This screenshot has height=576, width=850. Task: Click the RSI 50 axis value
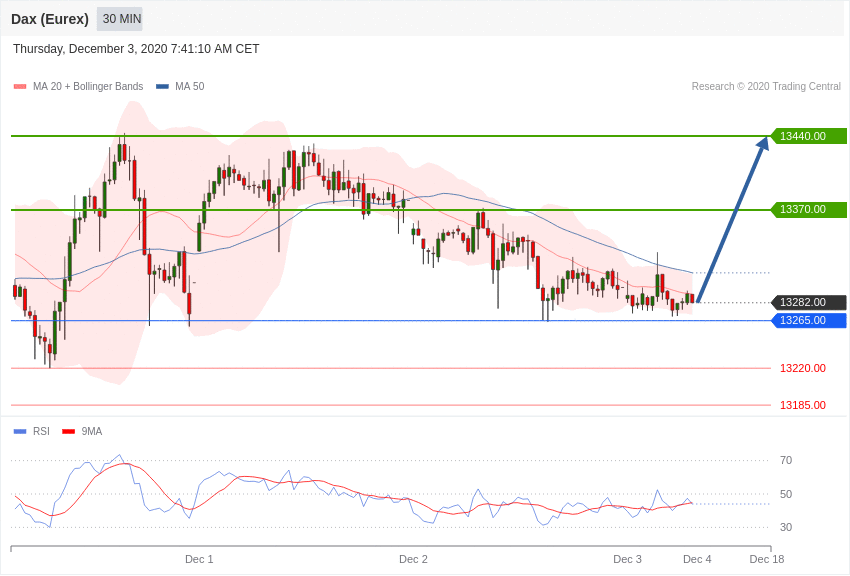(x=786, y=494)
